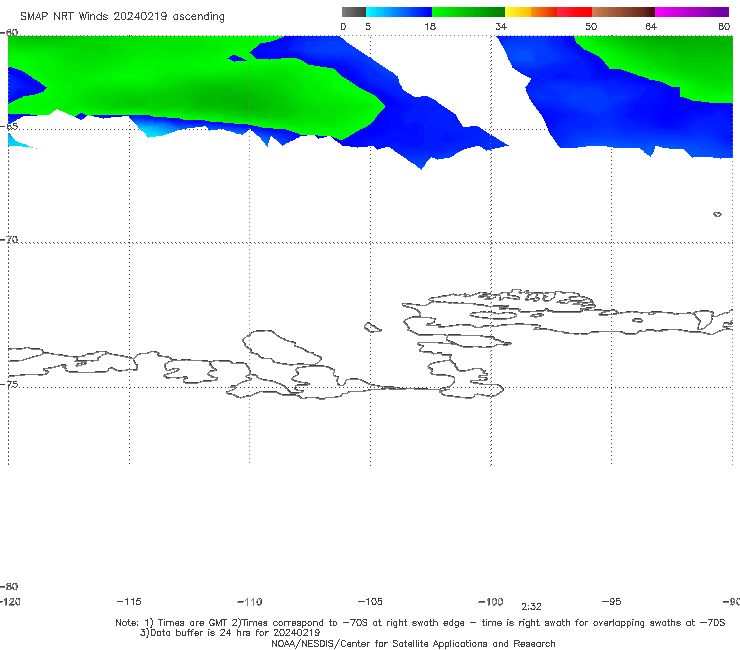
Task: Click the green 18–34 colorbar segment
Action: [468, 12]
